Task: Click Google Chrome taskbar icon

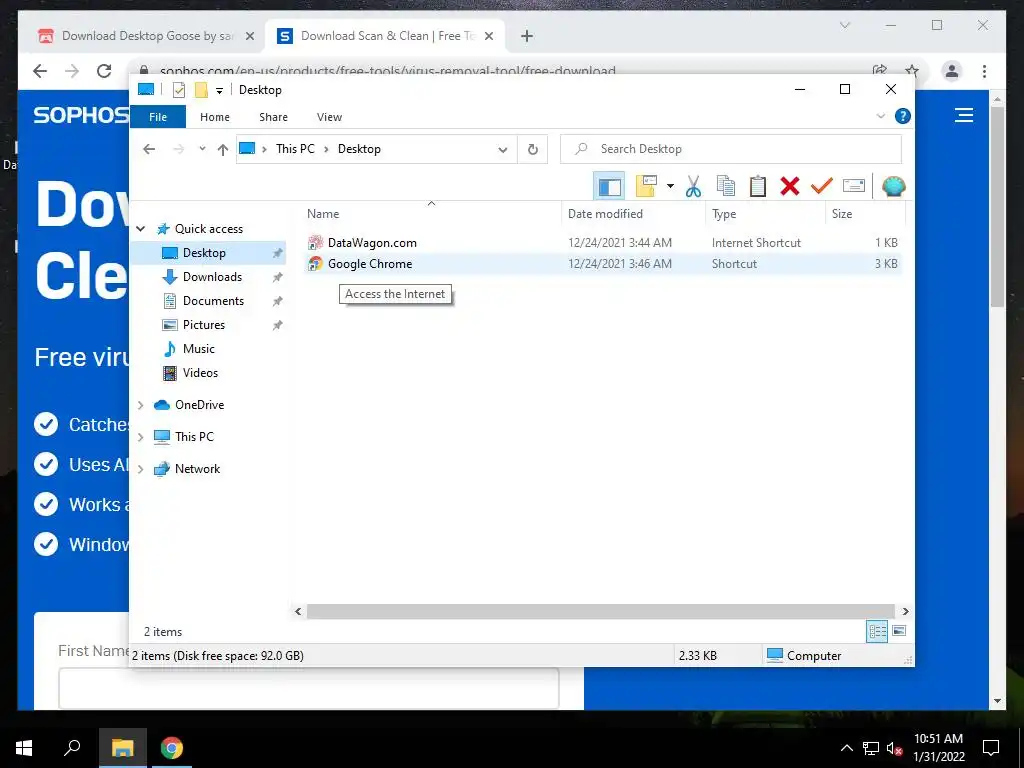Action: coord(172,748)
